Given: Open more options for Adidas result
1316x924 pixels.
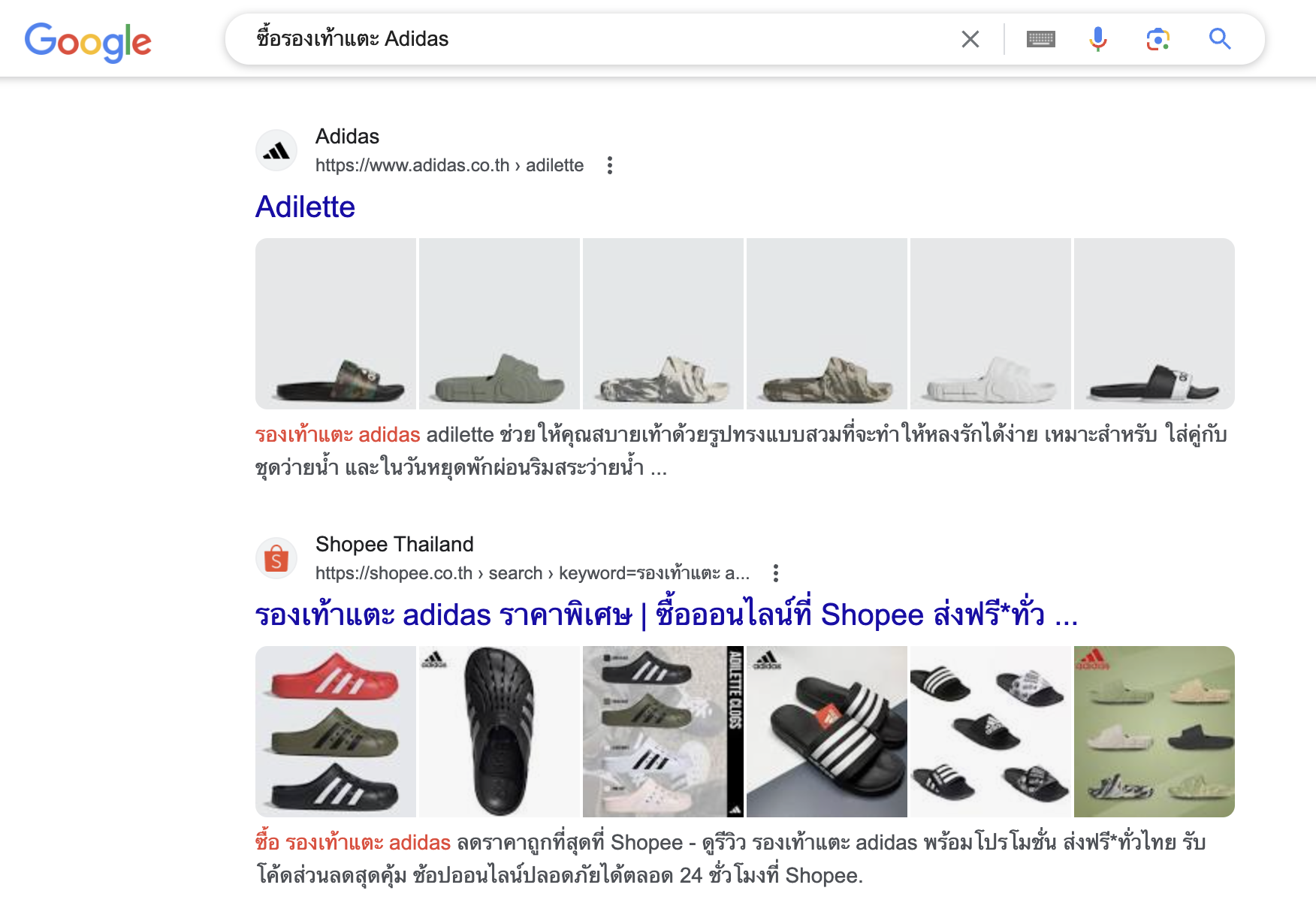Looking at the screenshot, I should coord(610,165).
